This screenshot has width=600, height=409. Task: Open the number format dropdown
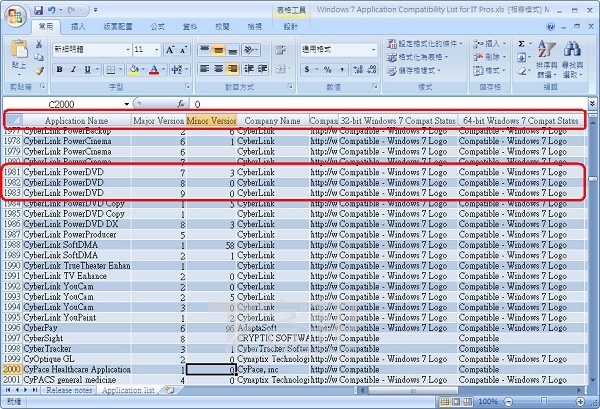coord(373,50)
